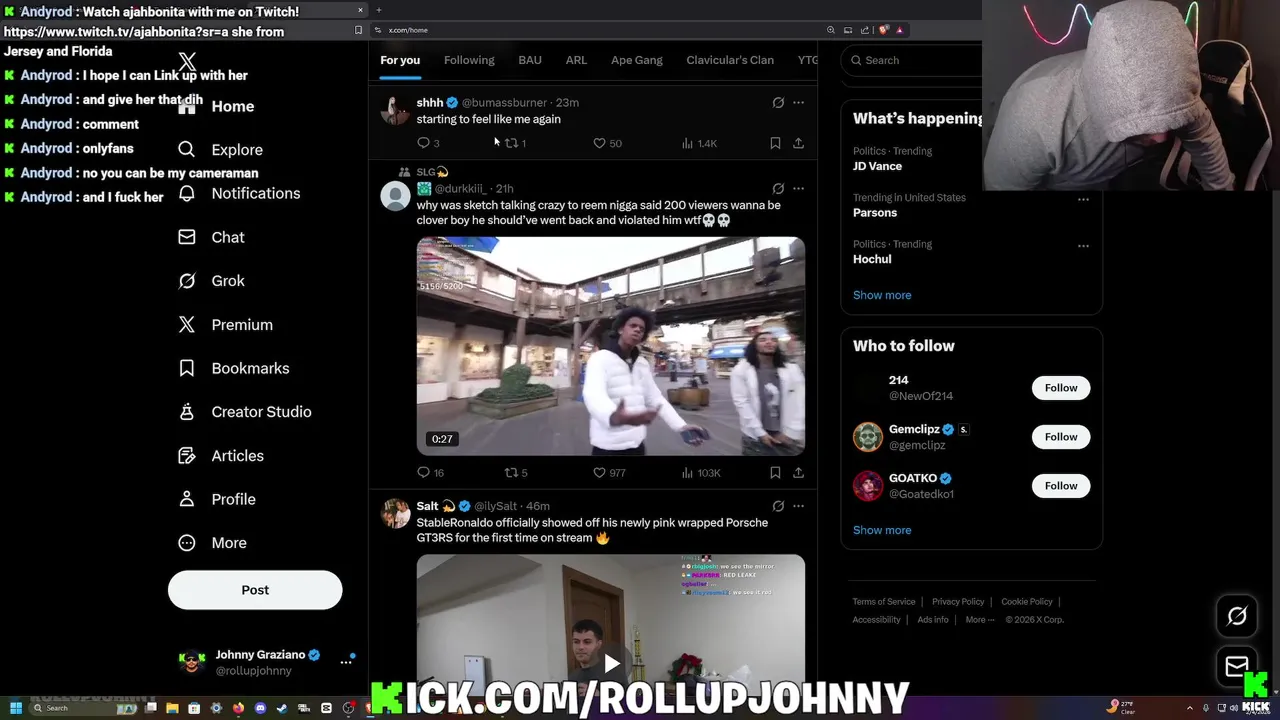Image resolution: width=1280 pixels, height=720 pixels.
Task: Switch to the BAU tab
Action: click(x=530, y=60)
